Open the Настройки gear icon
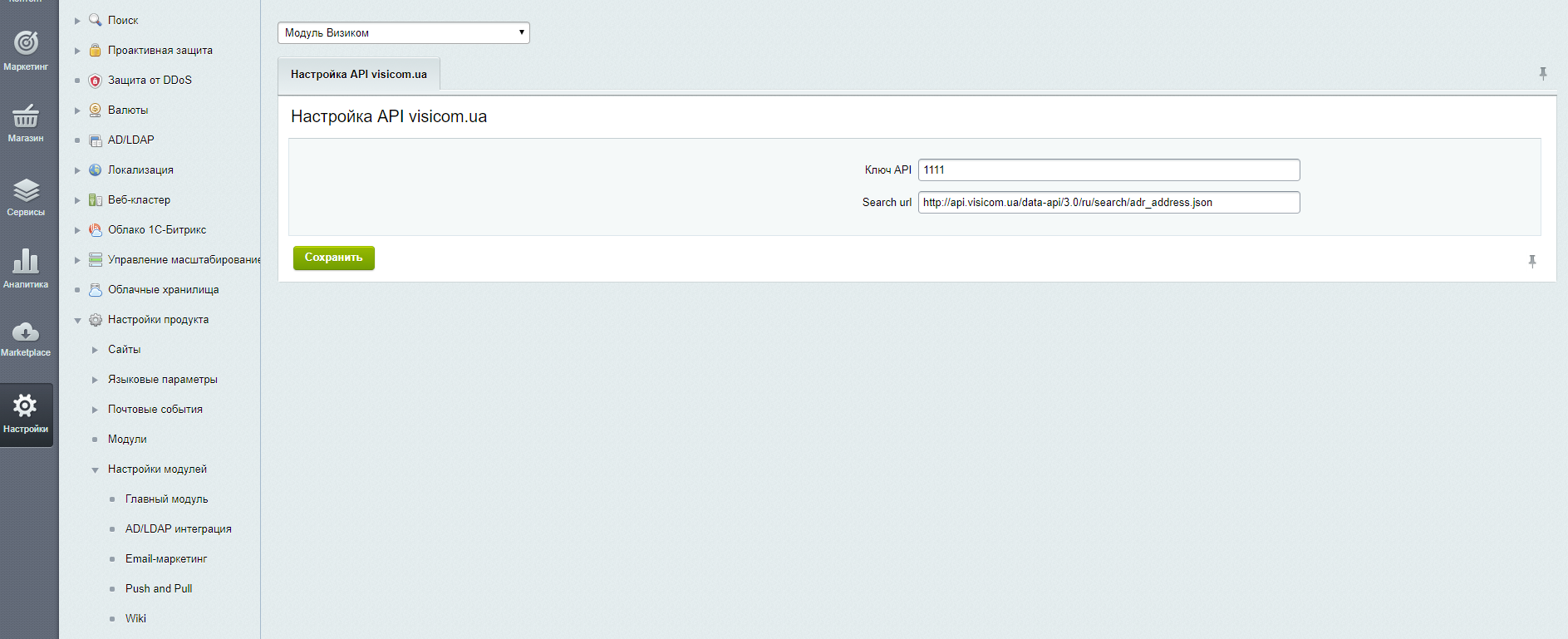The height and width of the screenshot is (639, 1568). [26, 406]
